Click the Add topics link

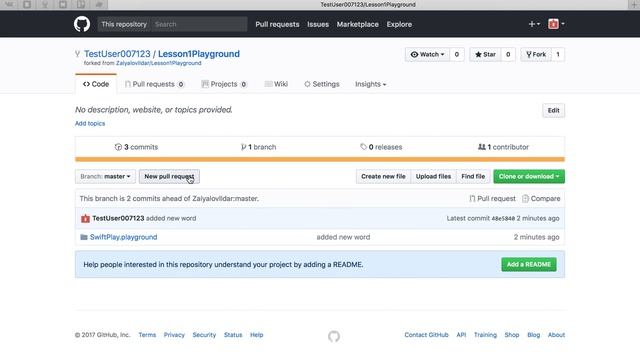click(90, 123)
